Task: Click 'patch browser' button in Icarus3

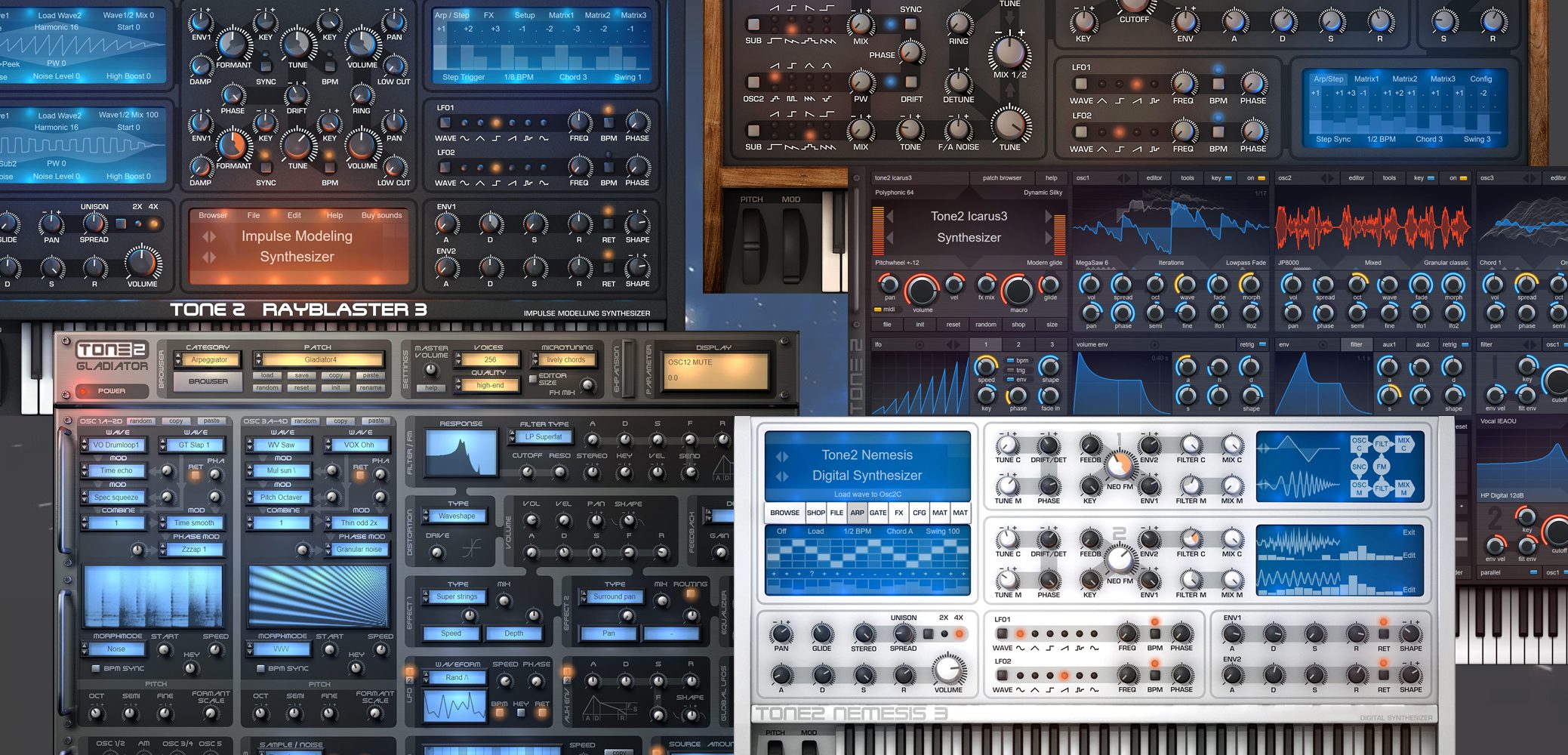Action: (x=1002, y=178)
